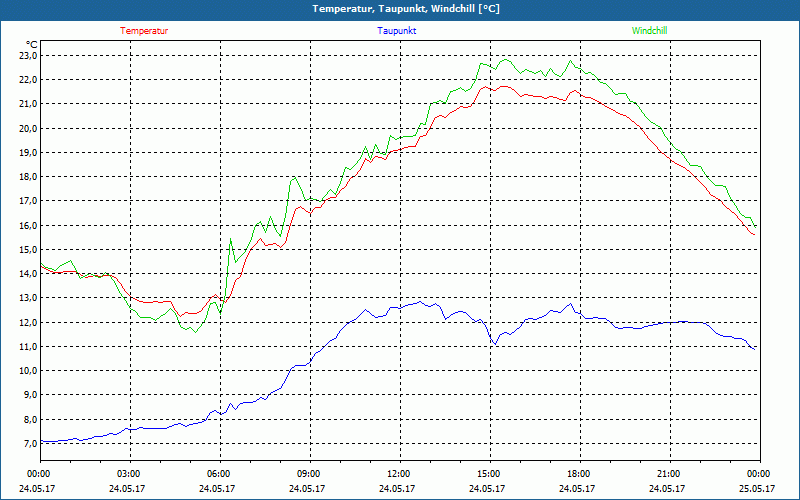Viewport: 800px width, 500px height.
Task: Select the 12:00 time axis marker
Action: (x=399, y=474)
